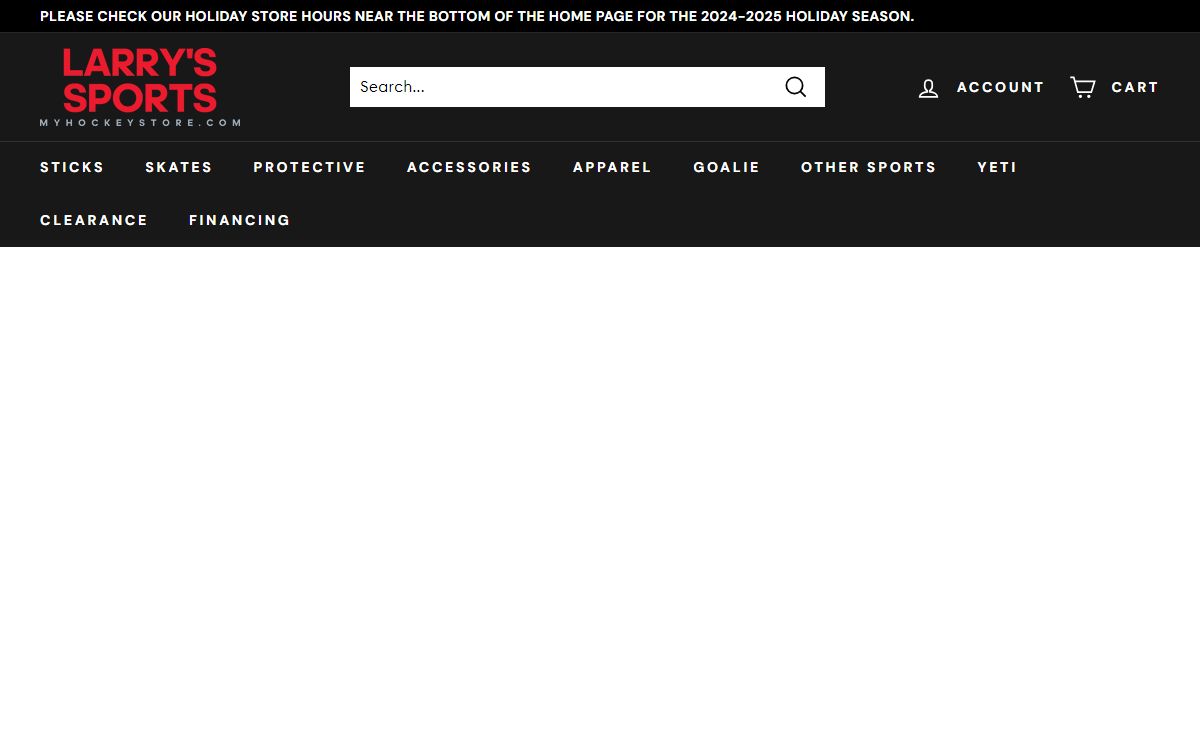Click the shopping cart icon

(x=1082, y=87)
